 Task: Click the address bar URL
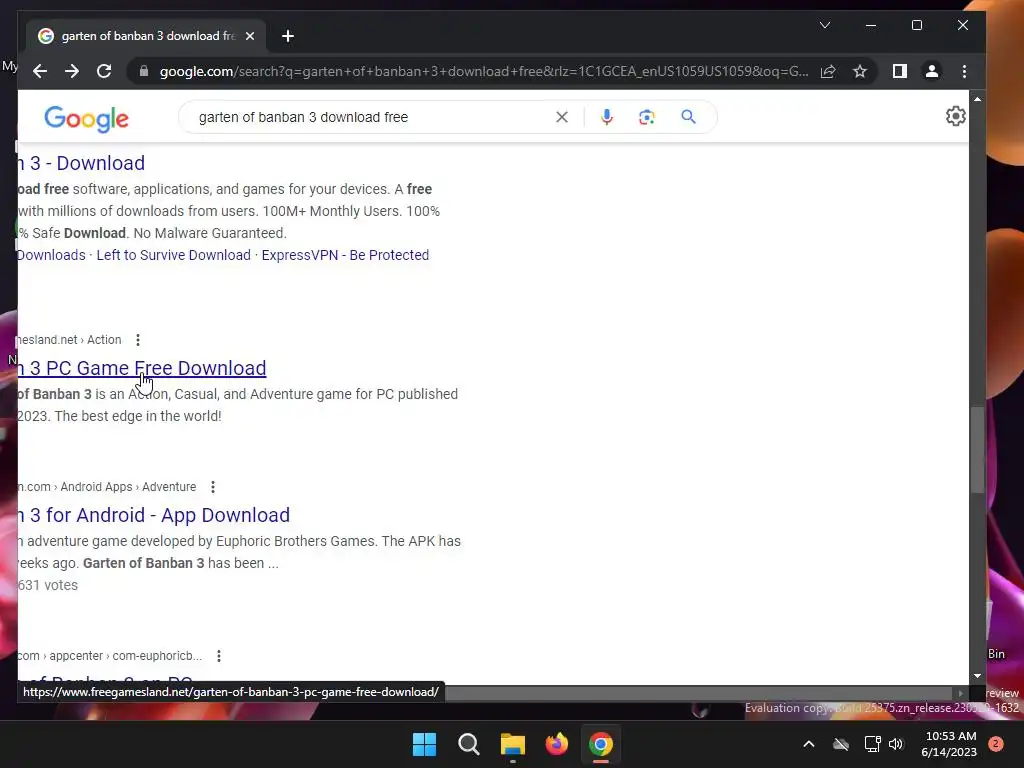pos(483,71)
